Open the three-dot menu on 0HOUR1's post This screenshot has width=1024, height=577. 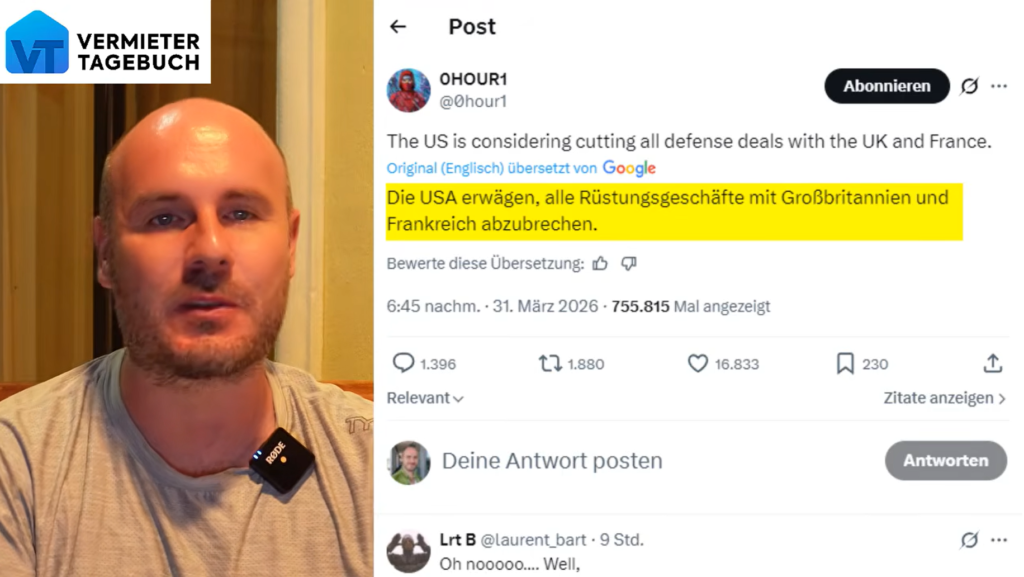pos(999,86)
